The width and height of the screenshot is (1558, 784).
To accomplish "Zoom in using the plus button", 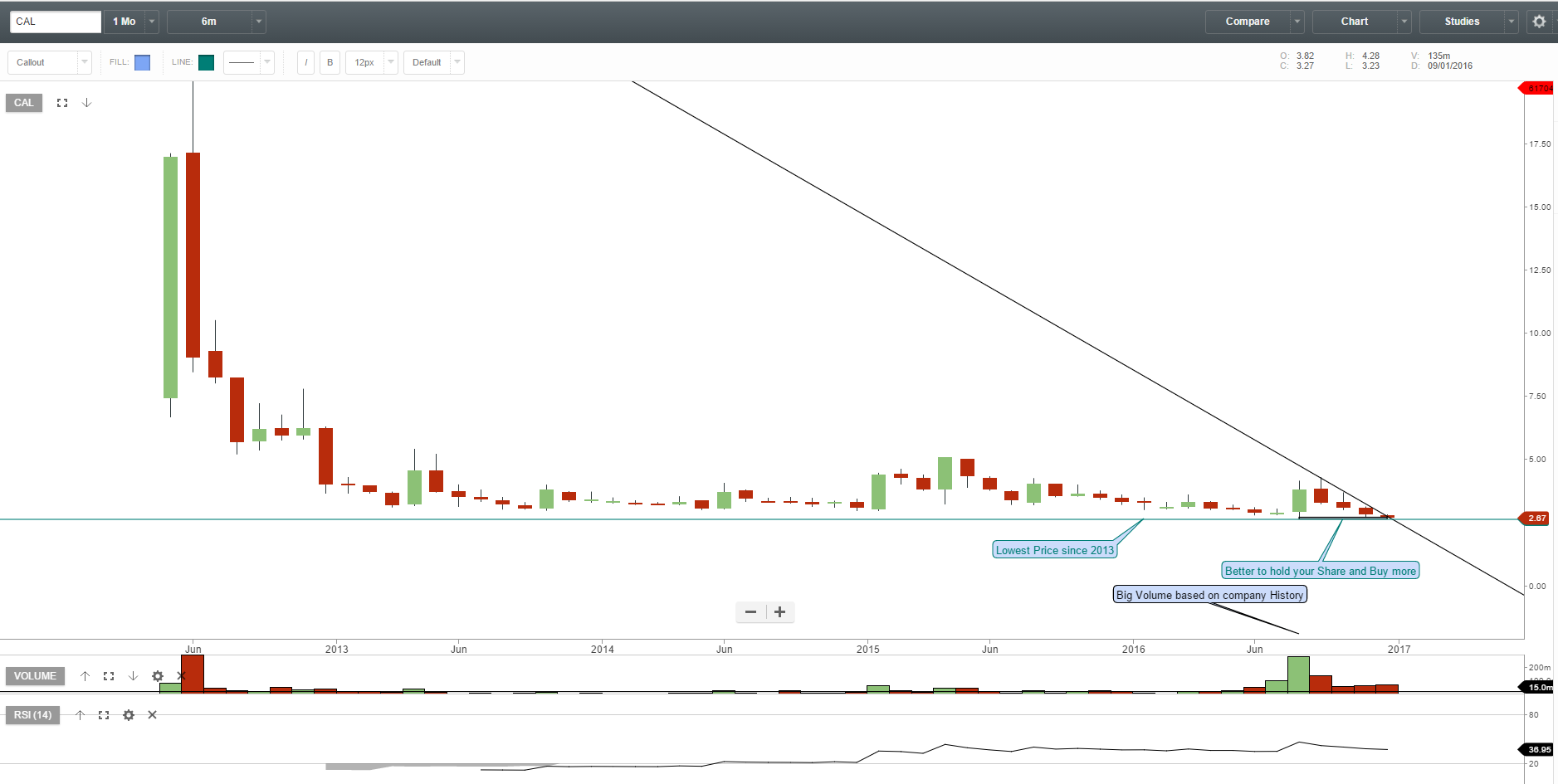I will [779, 611].
